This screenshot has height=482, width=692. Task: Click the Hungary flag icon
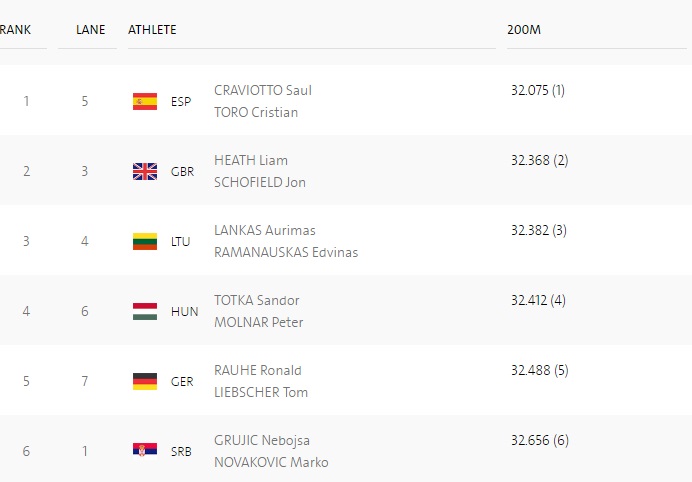tap(145, 312)
